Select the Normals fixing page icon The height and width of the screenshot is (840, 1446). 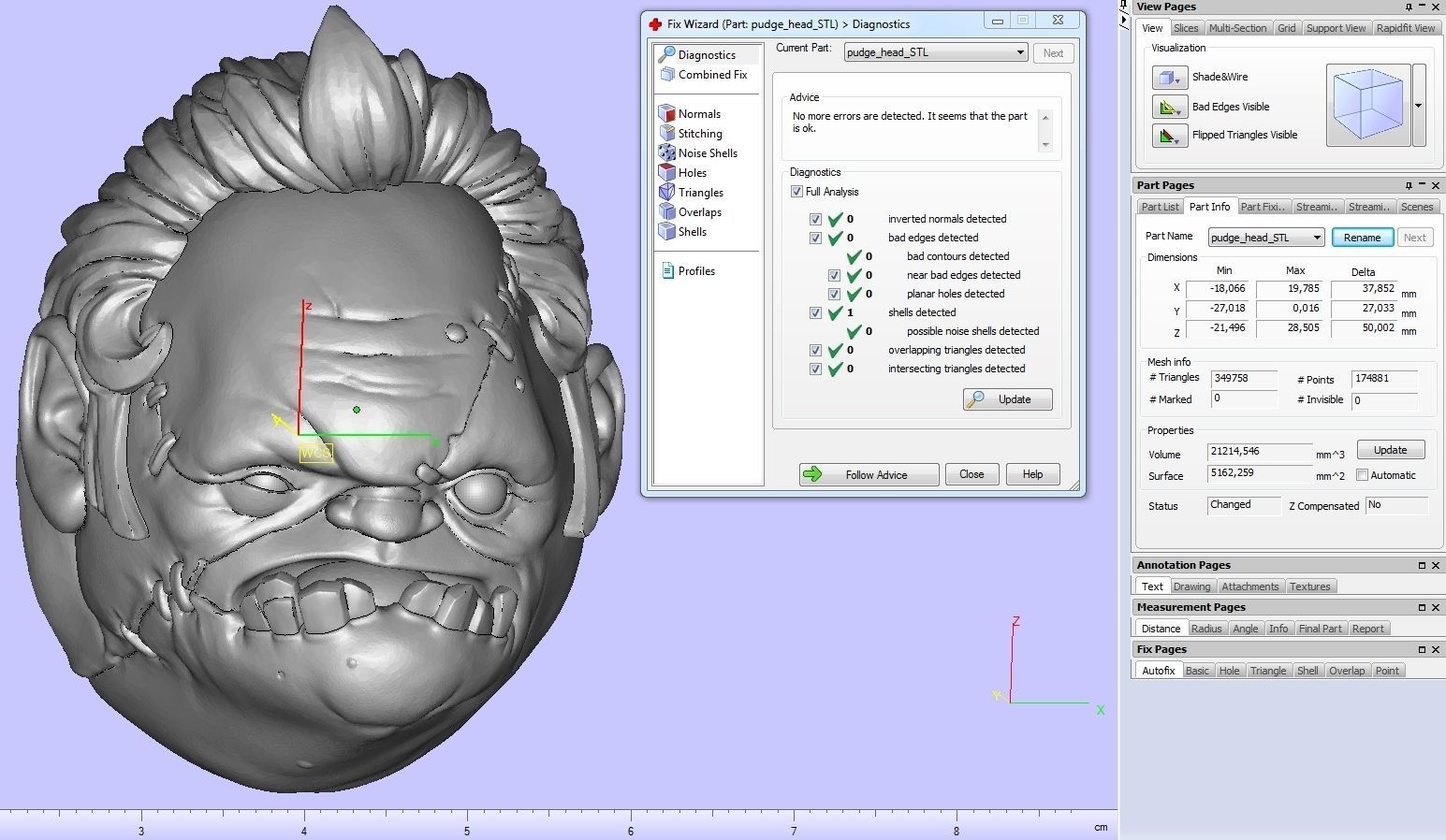(x=668, y=112)
